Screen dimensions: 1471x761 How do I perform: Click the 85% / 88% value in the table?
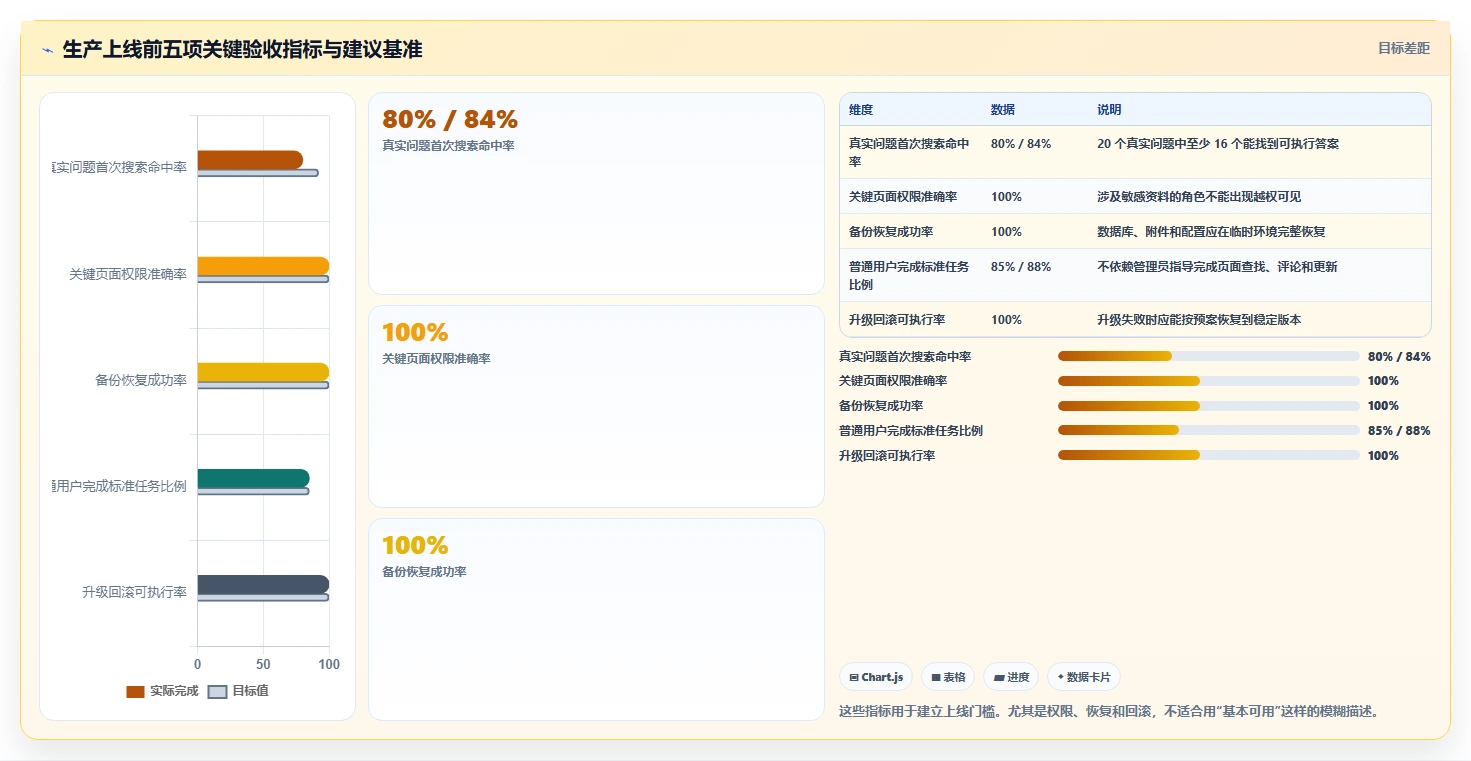[x=1021, y=267]
